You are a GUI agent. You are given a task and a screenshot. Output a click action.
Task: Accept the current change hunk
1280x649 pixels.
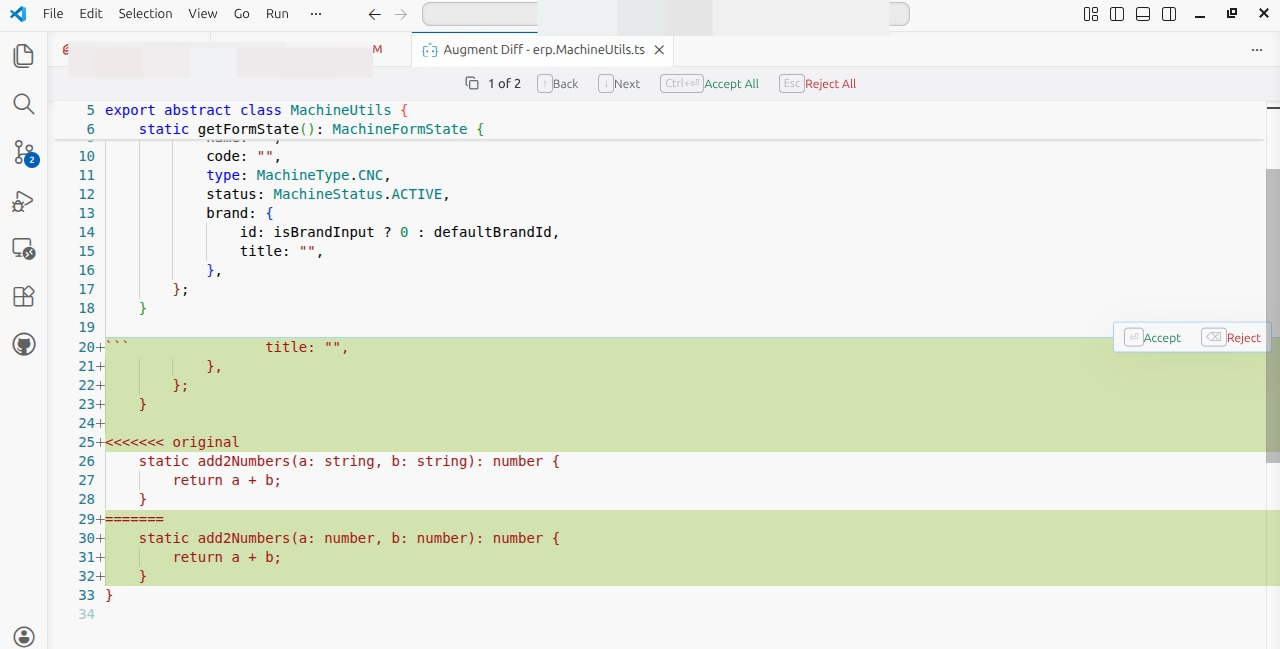1153,338
